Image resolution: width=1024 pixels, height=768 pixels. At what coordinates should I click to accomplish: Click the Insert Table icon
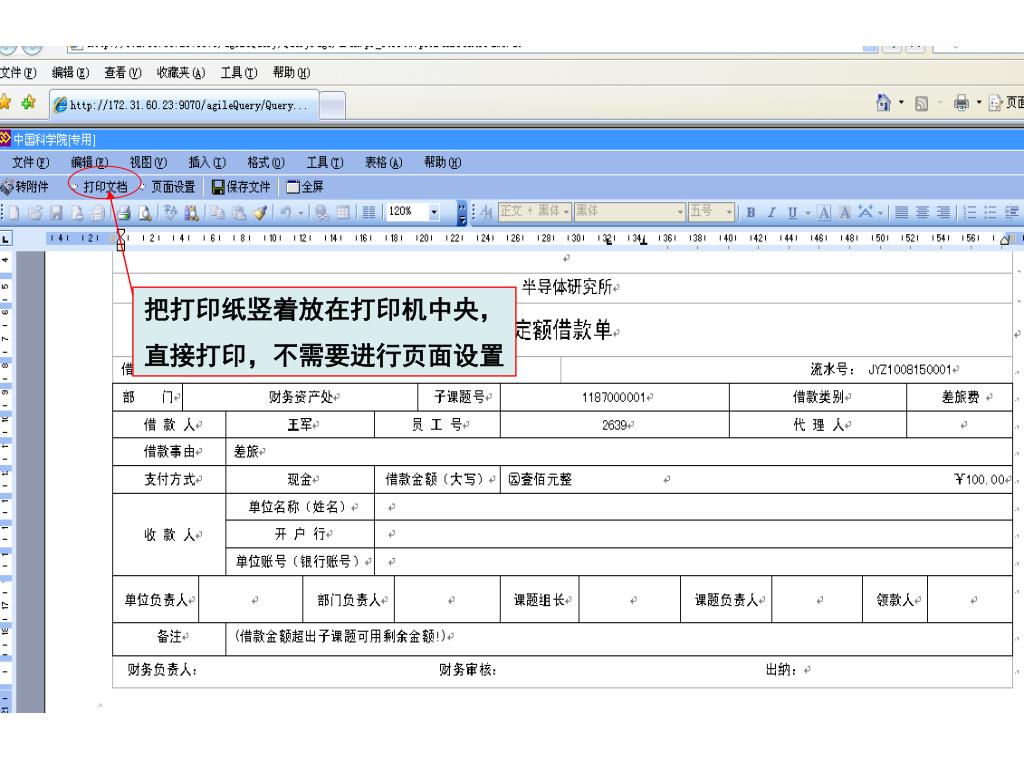pyautogui.click(x=343, y=212)
